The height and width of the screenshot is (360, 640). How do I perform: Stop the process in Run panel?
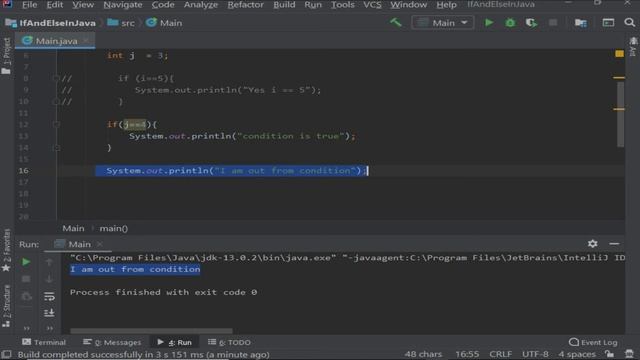coord(26,279)
